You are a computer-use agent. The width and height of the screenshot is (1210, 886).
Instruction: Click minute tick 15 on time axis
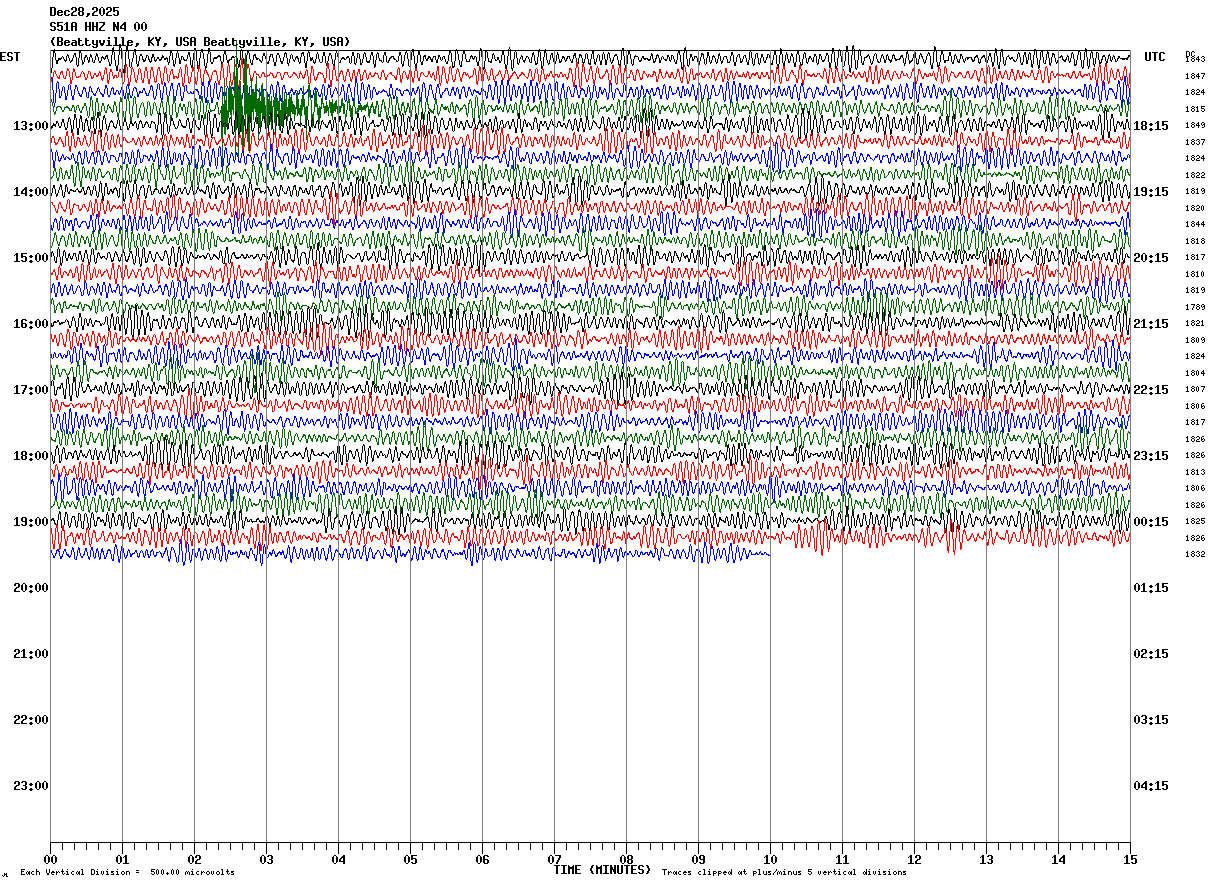coord(1130,859)
